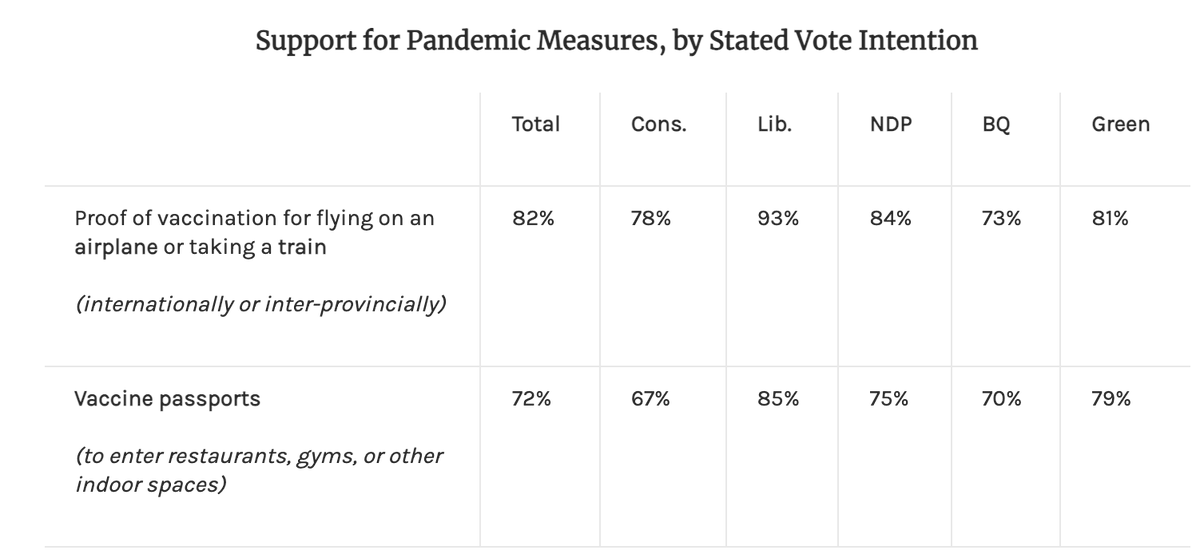This screenshot has width=1200, height=554.
Task: Click the proof of vaccination row label
Action: tap(255, 232)
